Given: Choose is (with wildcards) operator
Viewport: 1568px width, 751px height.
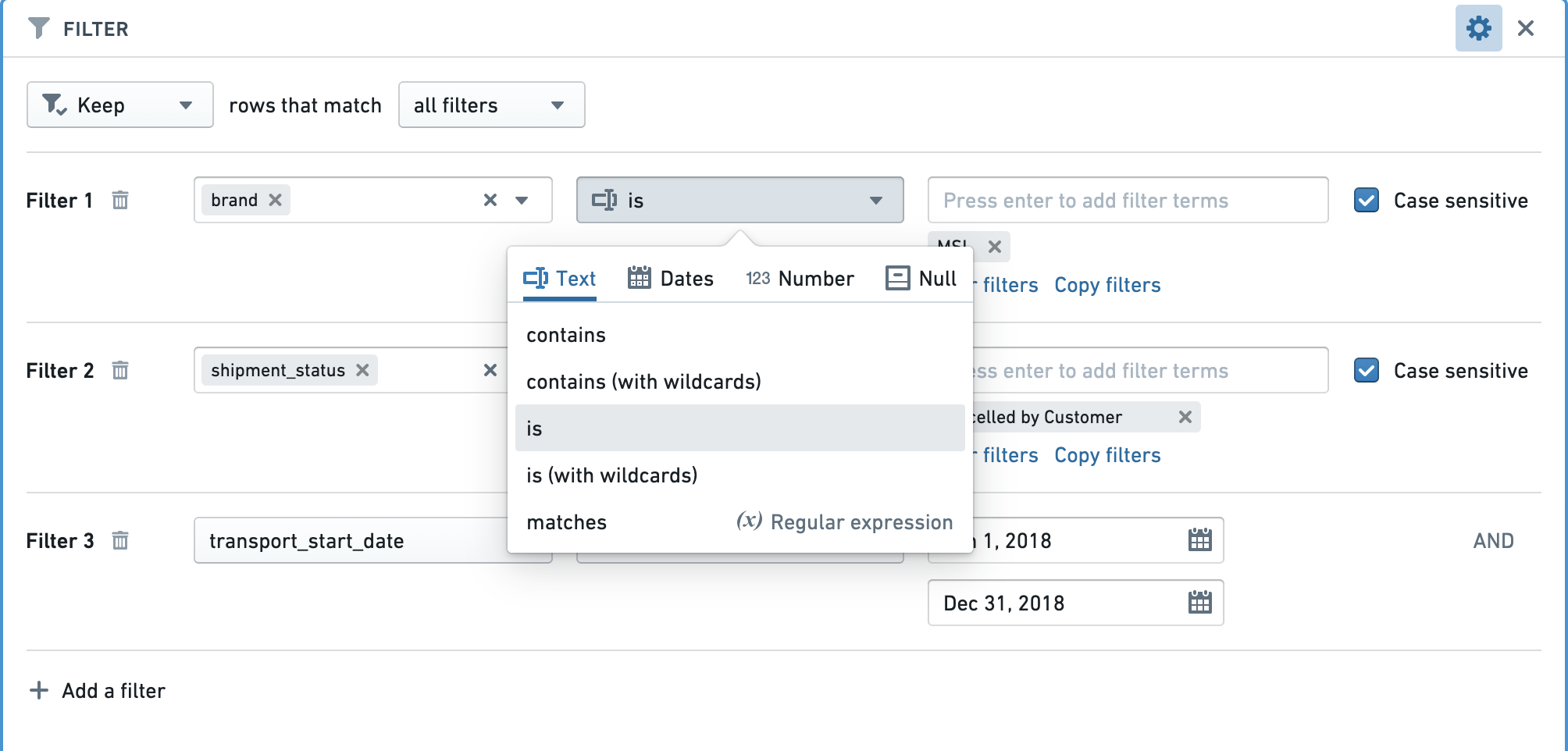Looking at the screenshot, I should (739, 475).
